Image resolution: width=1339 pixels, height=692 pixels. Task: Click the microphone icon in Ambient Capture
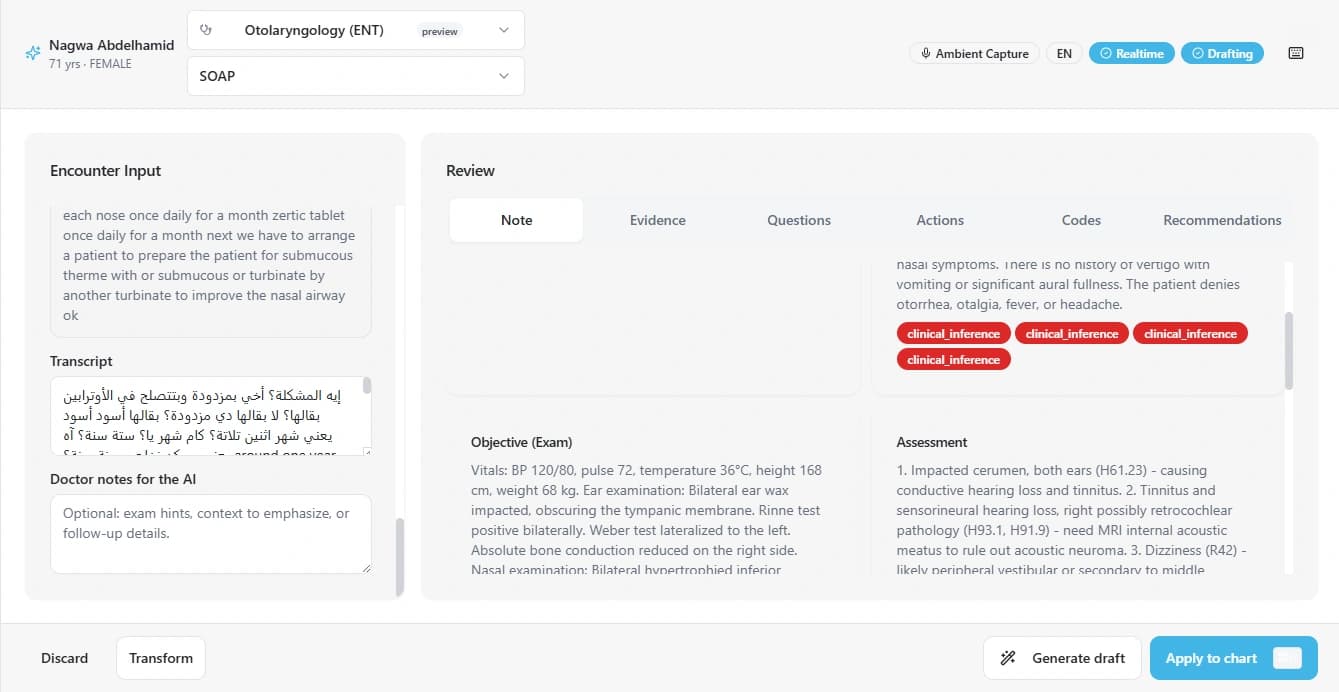point(927,54)
